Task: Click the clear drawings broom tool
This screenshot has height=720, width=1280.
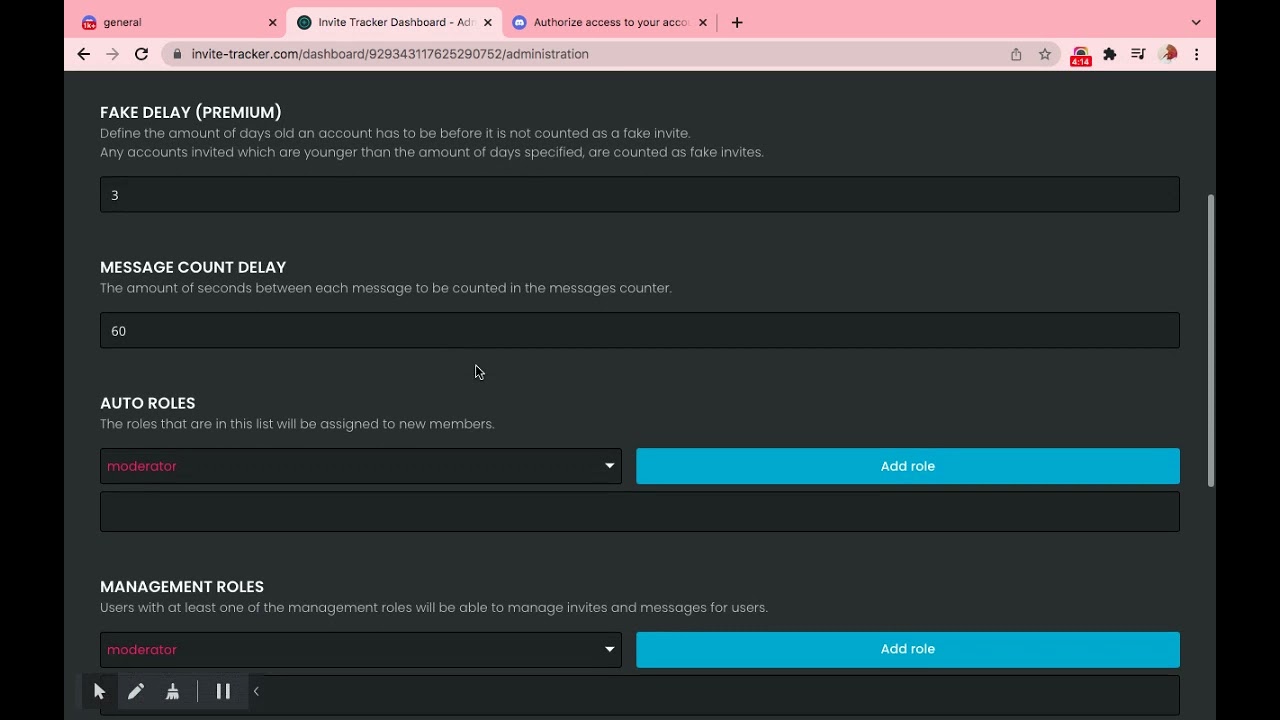Action: (x=172, y=691)
